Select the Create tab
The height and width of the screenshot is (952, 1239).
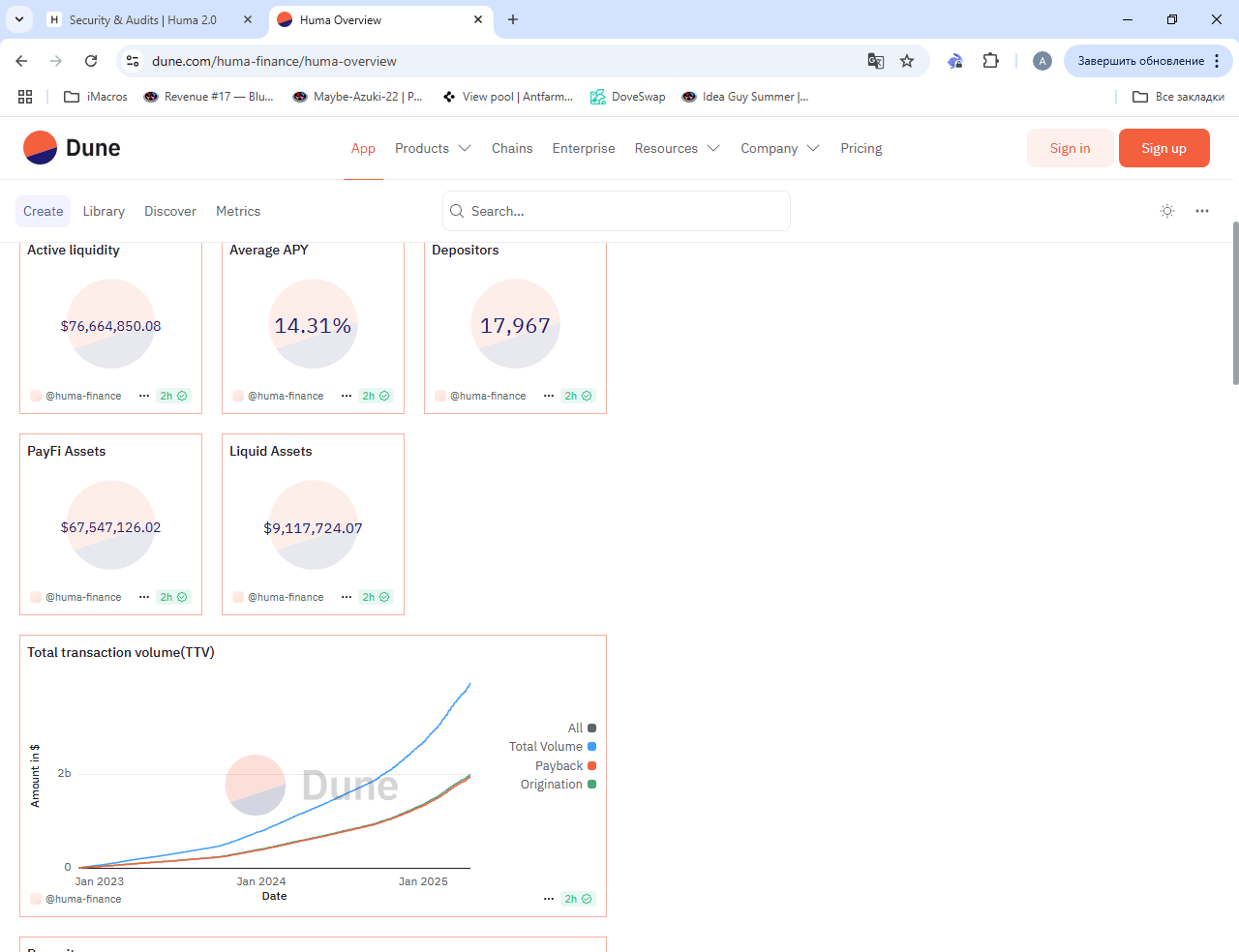click(x=44, y=211)
